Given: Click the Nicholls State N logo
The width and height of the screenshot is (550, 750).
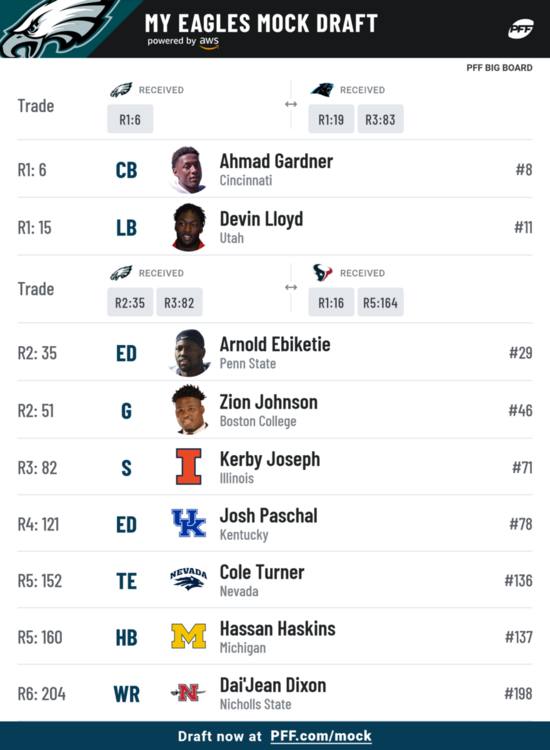Looking at the screenshot, I should (x=188, y=693).
